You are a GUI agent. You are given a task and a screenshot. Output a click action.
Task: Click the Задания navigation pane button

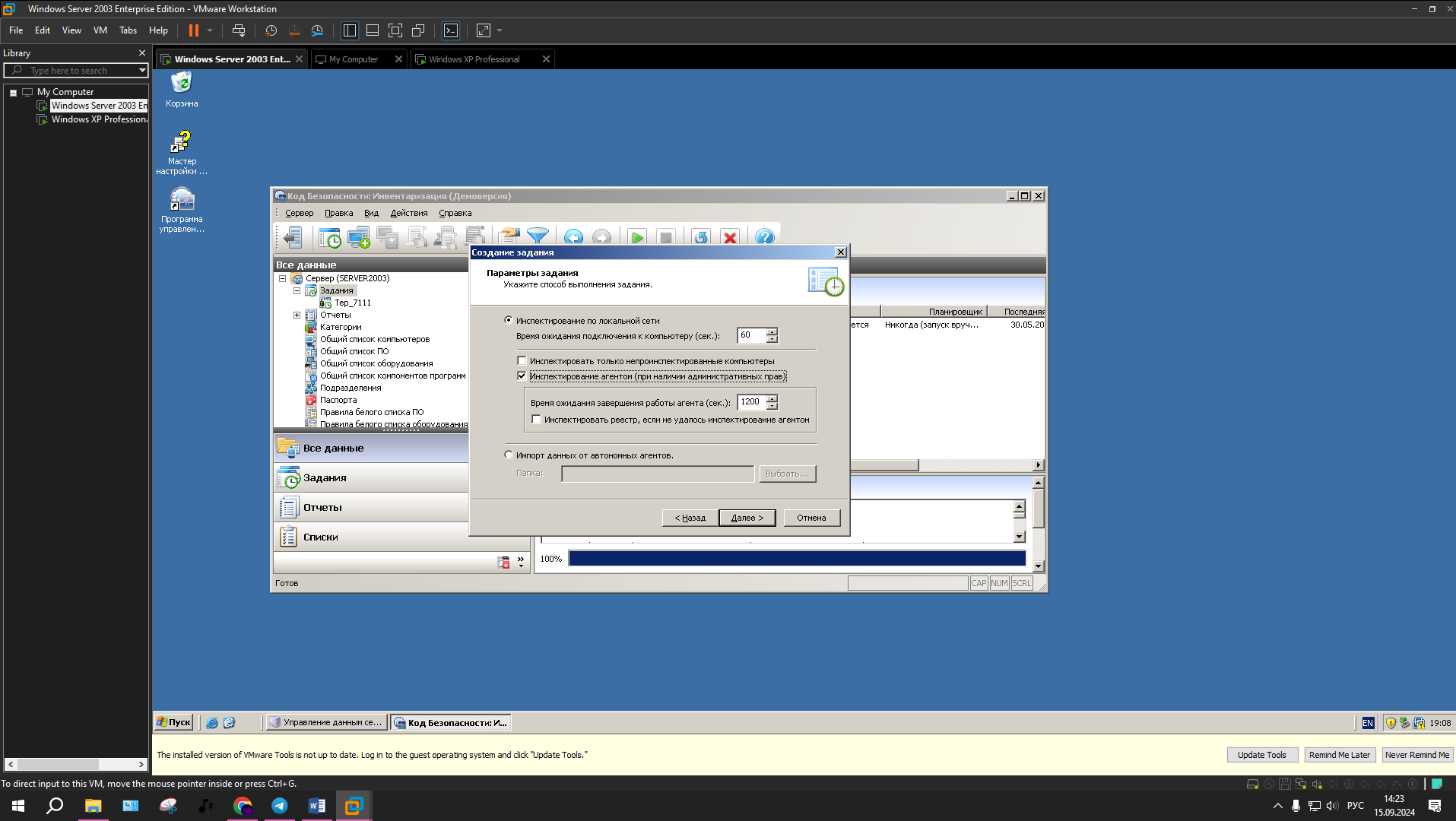point(371,477)
